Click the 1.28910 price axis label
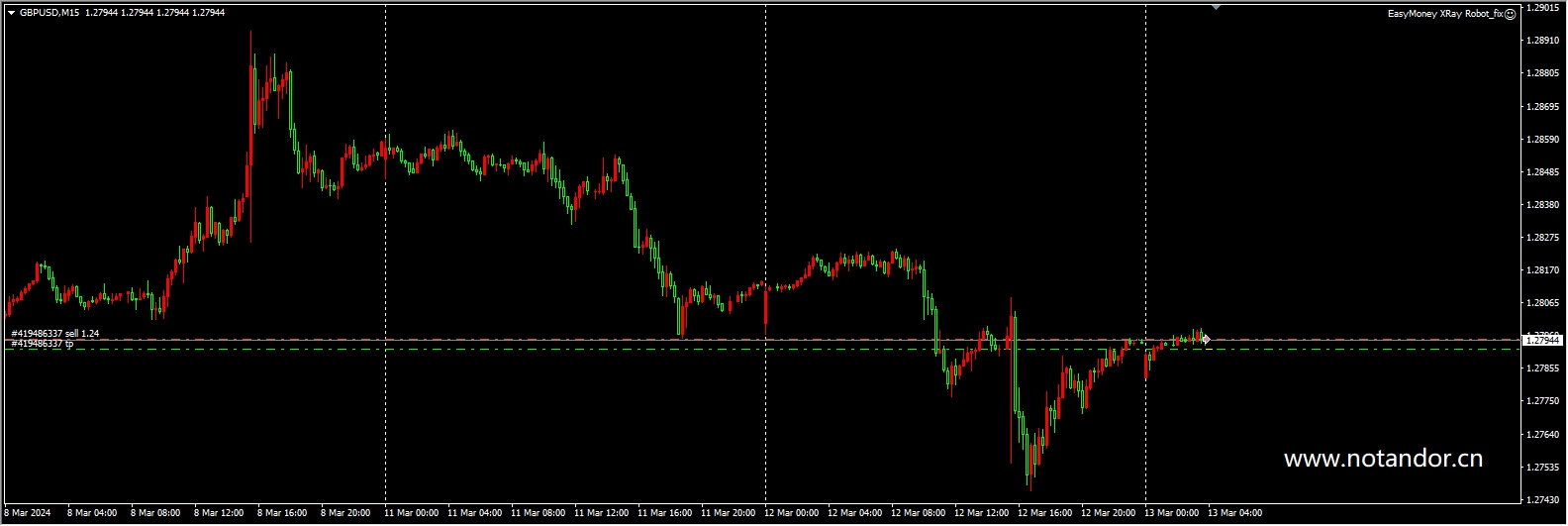The image size is (1568, 526). point(1544,41)
